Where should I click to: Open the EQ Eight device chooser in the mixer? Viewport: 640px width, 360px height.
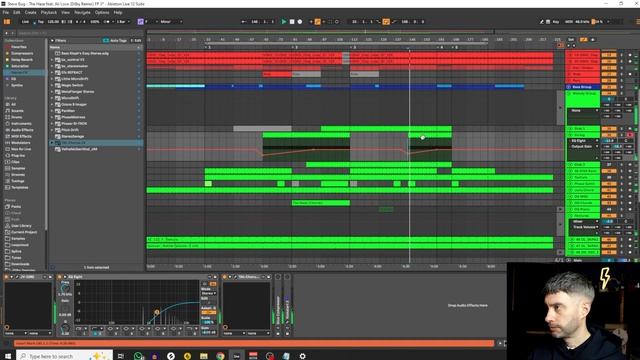click(584, 141)
